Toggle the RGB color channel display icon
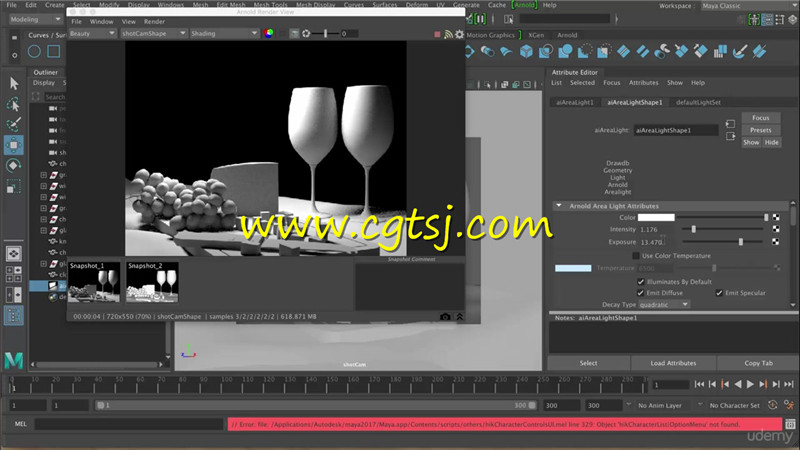This screenshot has height=450, width=800. 268,34
